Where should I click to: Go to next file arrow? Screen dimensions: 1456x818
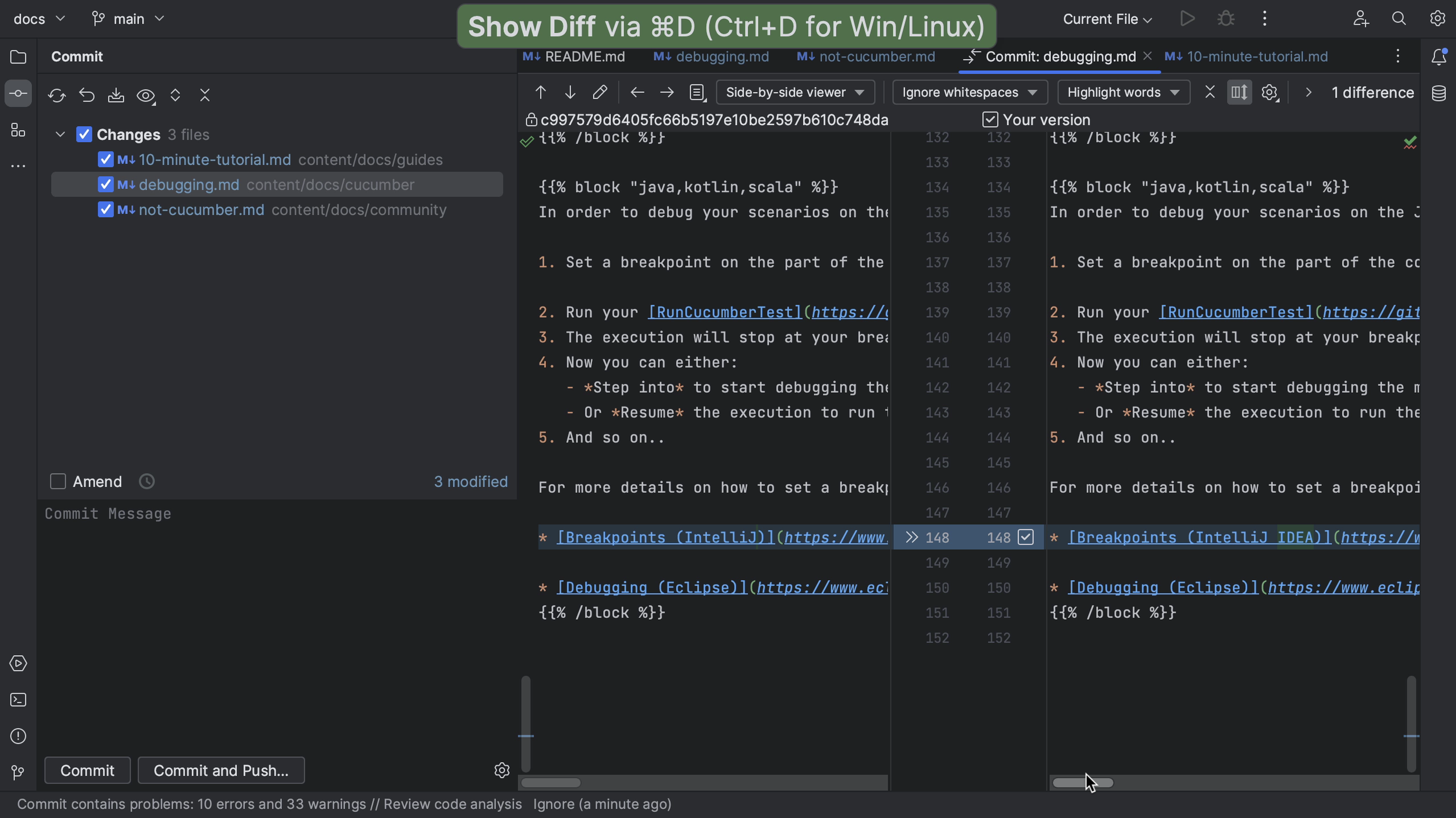(x=667, y=92)
